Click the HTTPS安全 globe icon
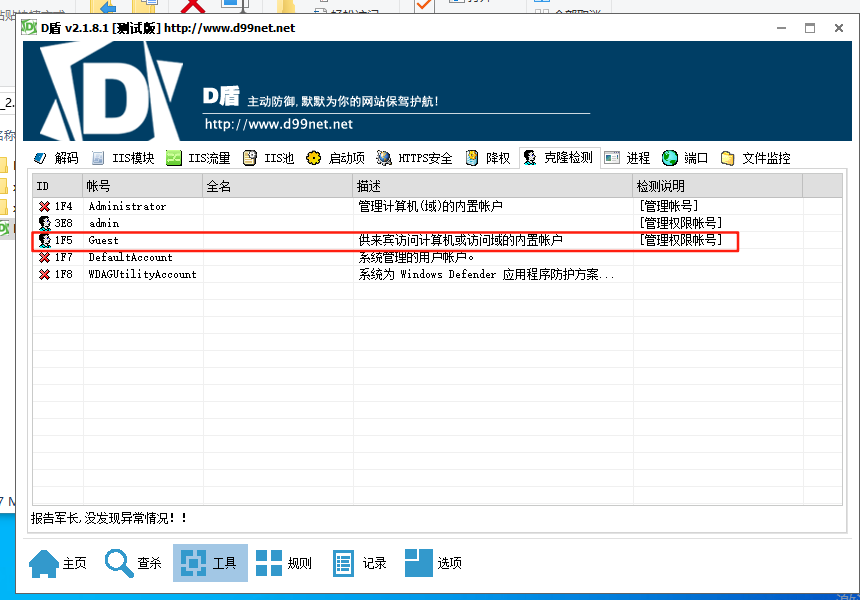860x600 pixels. (x=384, y=159)
